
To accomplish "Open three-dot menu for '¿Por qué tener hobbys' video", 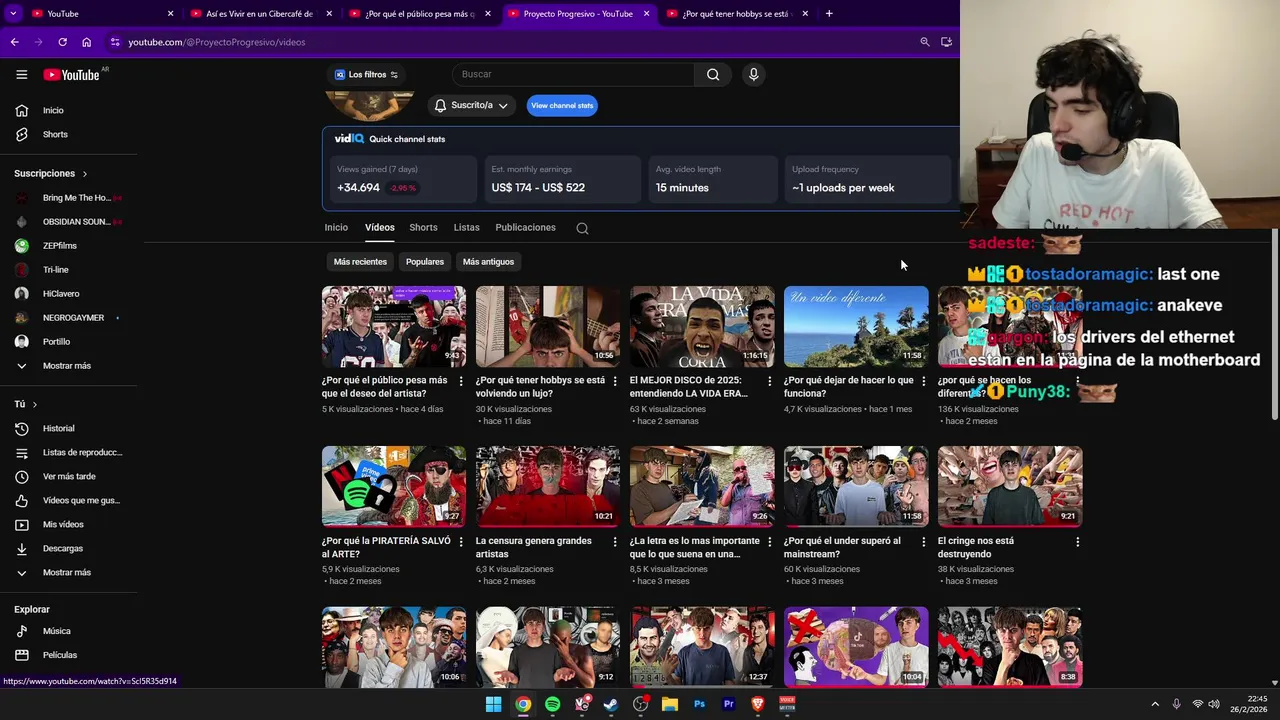I will tap(615, 381).
